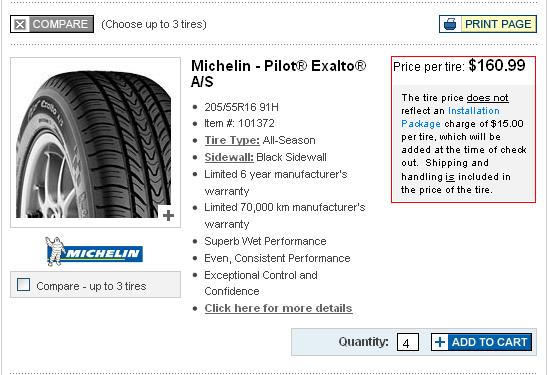Open the Tire Type link
This screenshot has height=375, width=548.
[x=232, y=140]
